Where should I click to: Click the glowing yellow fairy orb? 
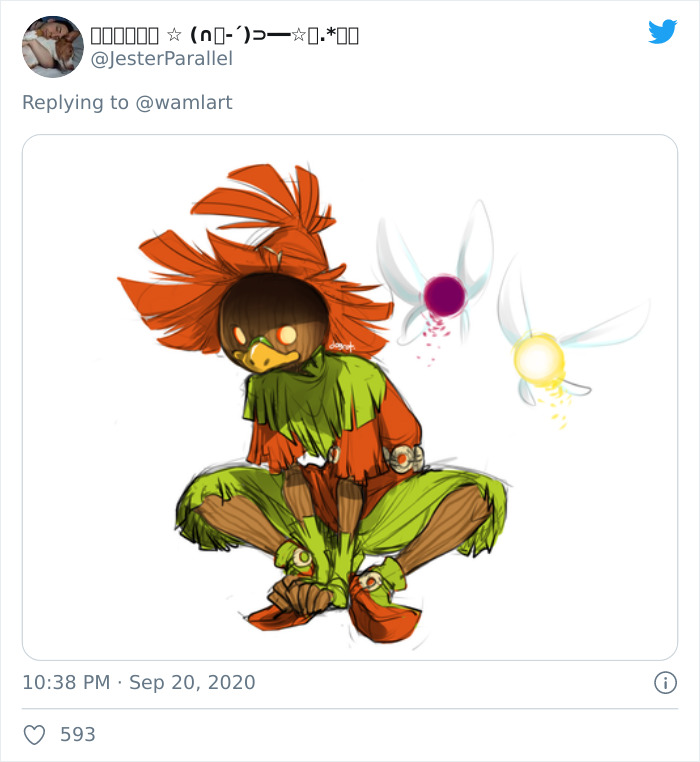[x=538, y=358]
